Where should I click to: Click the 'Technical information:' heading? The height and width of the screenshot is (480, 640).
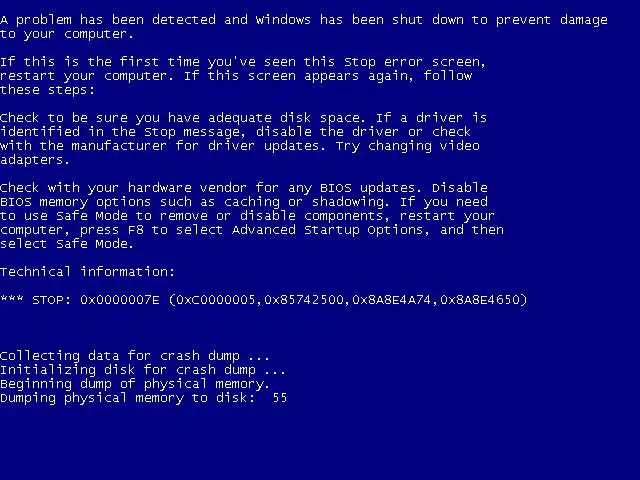pyautogui.click(x=87, y=272)
